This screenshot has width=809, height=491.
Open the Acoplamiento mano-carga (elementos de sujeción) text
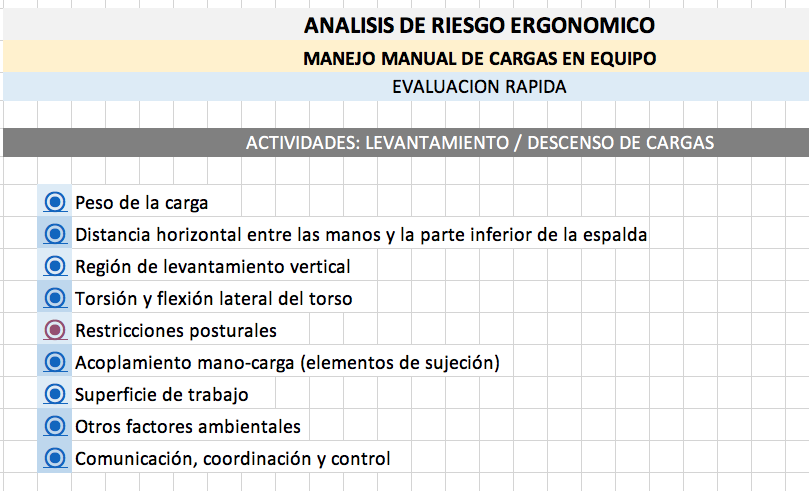point(287,363)
